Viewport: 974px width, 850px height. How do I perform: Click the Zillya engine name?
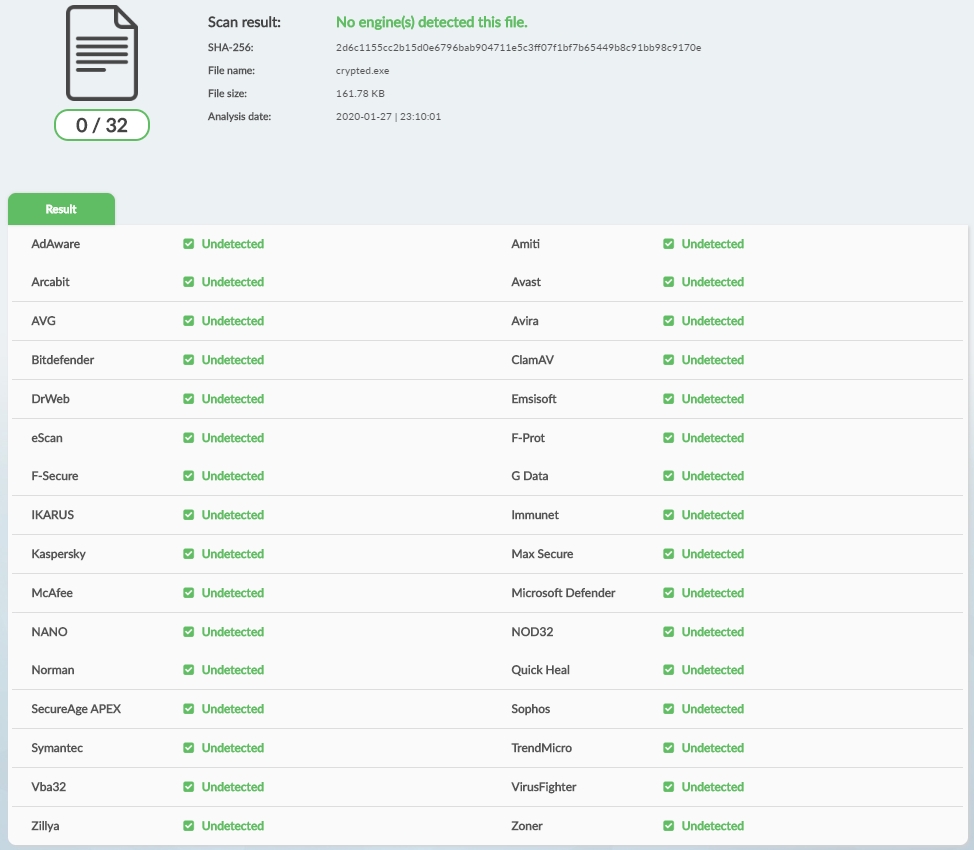coord(45,826)
